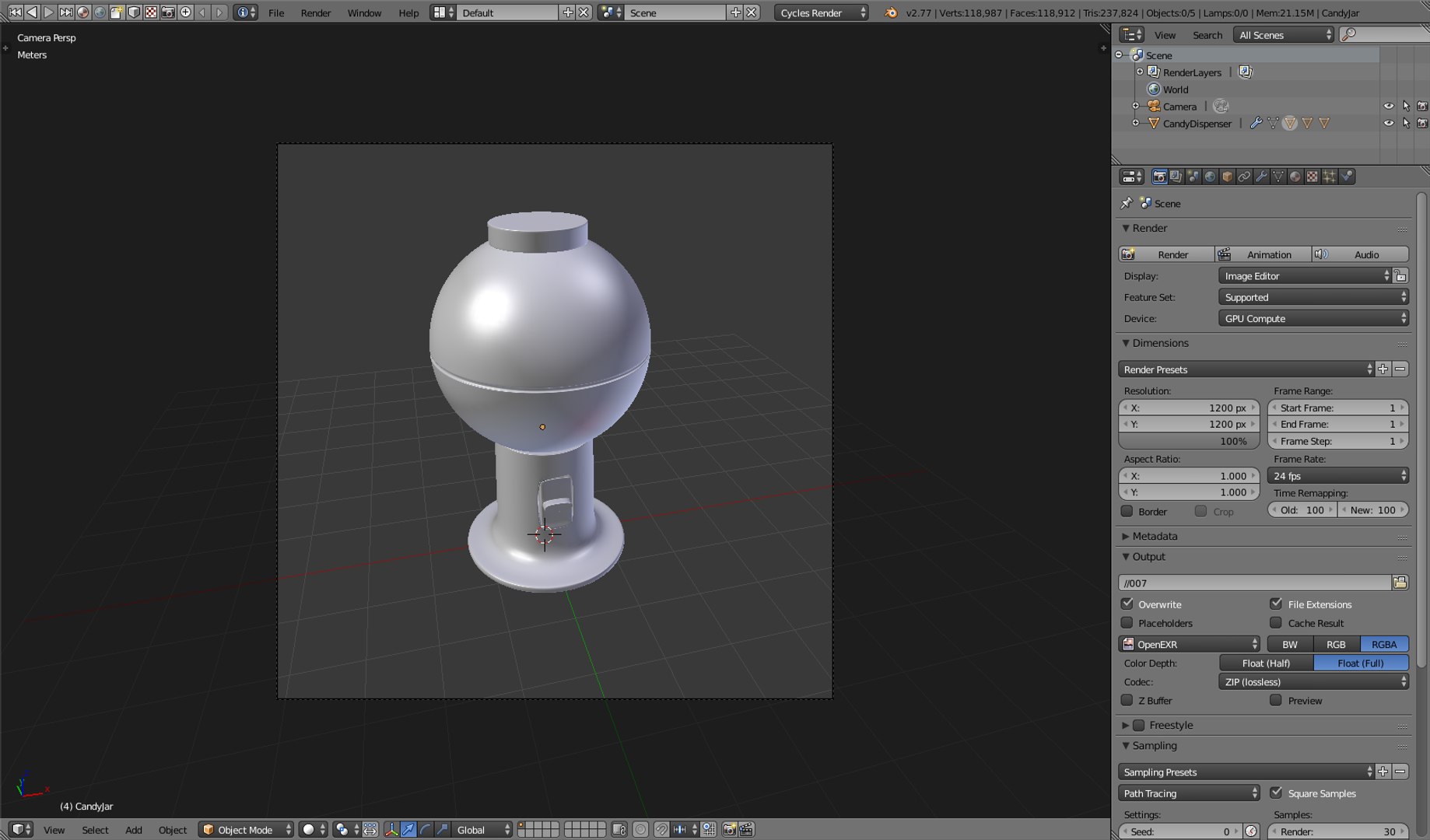
Task: Open the Cycles Render engine dropdown
Action: (822, 12)
